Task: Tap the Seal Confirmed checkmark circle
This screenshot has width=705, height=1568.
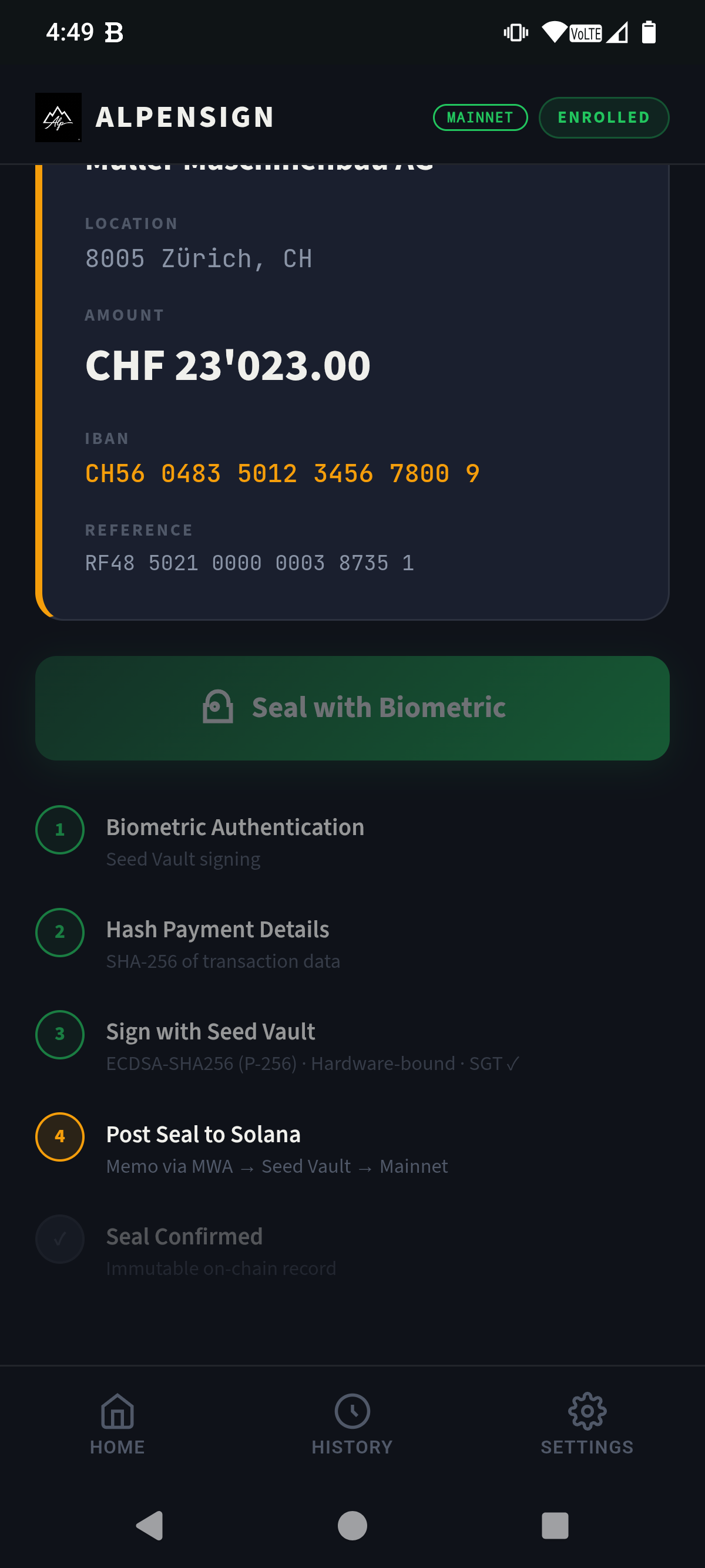Action: pos(60,1239)
